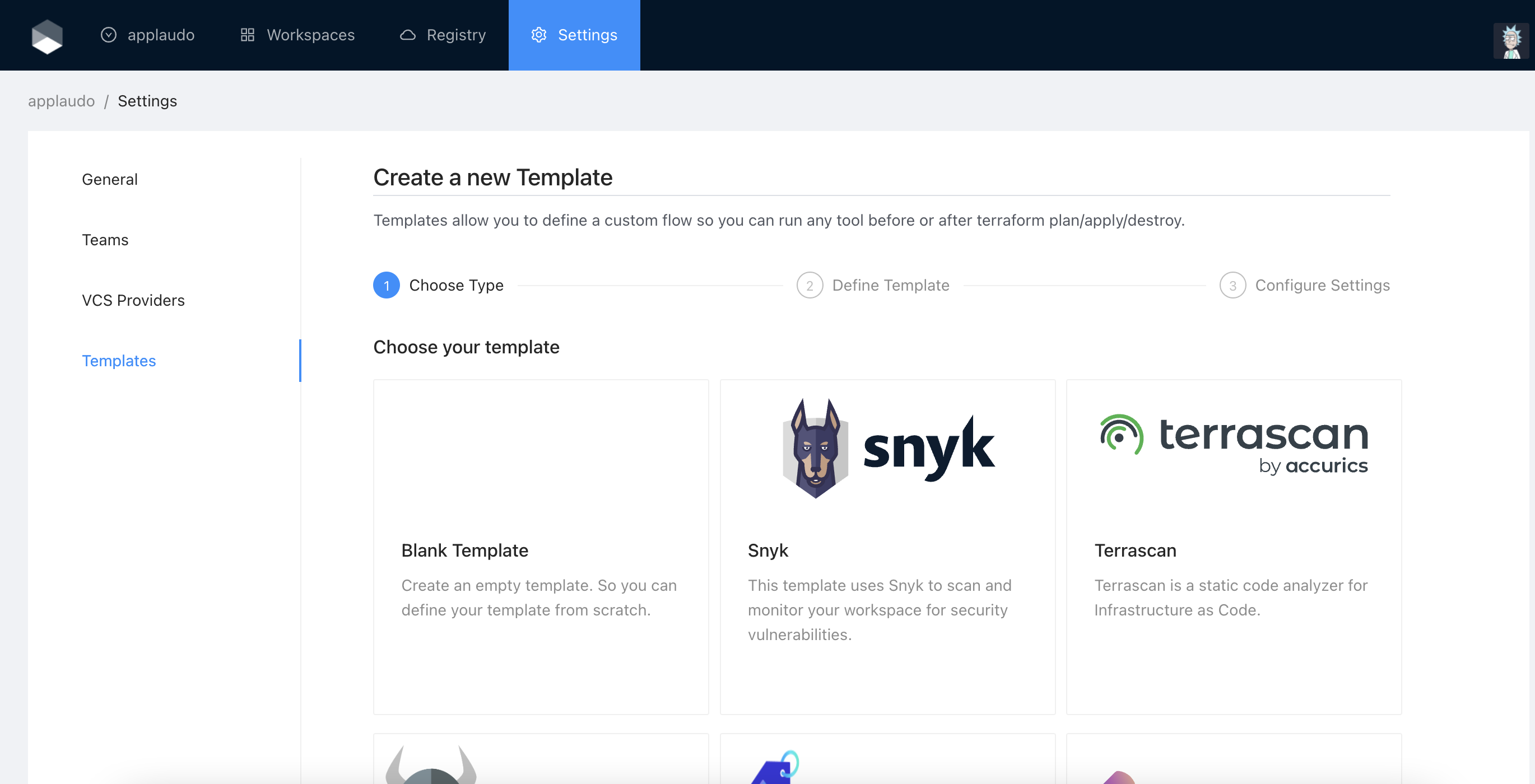Click the step 1 circle icon
Image resolution: width=1535 pixels, height=784 pixels.
(386, 286)
